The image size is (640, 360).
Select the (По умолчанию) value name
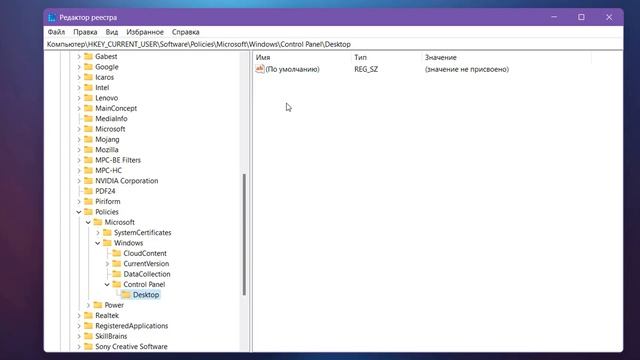click(x=292, y=69)
